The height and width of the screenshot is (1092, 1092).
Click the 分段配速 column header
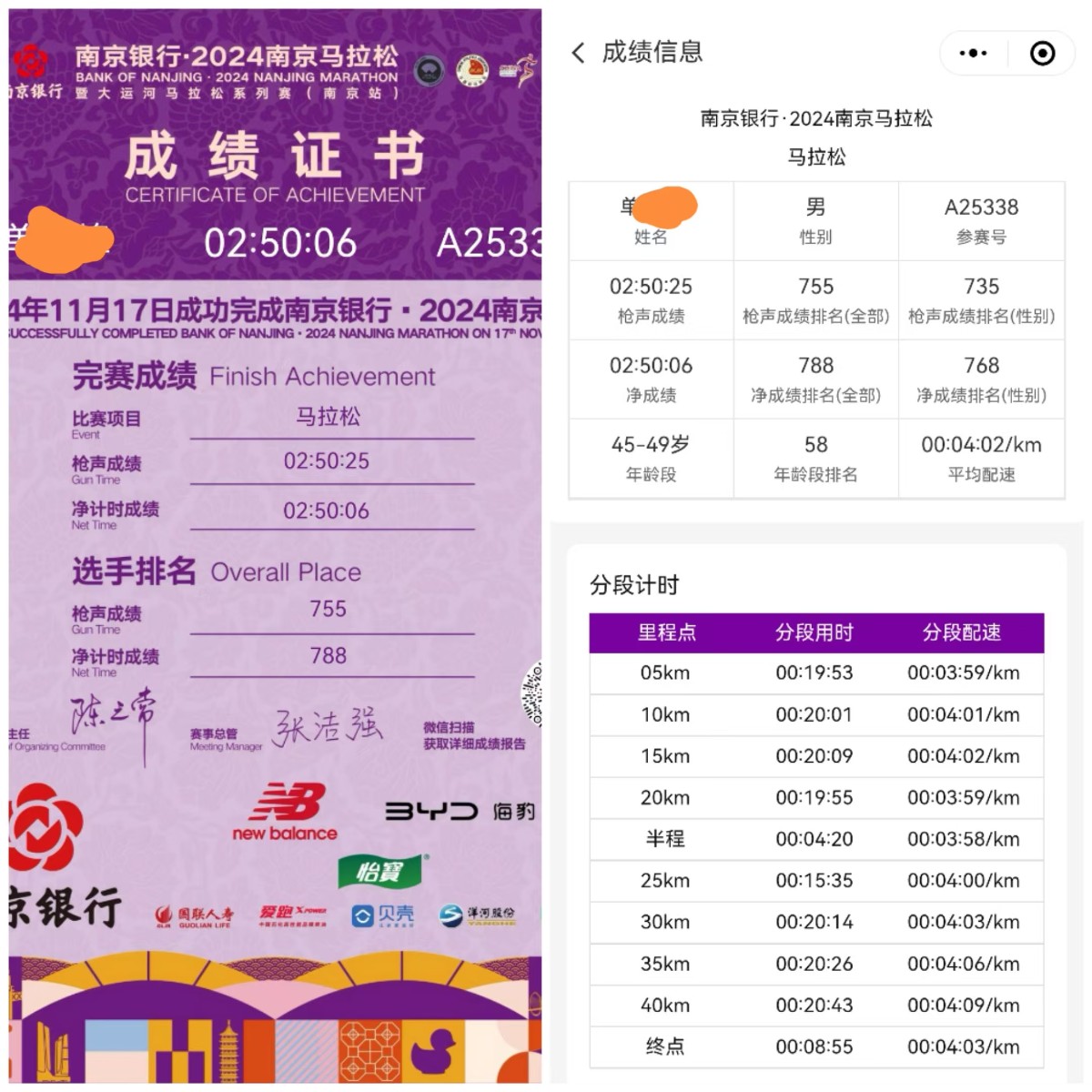(962, 632)
